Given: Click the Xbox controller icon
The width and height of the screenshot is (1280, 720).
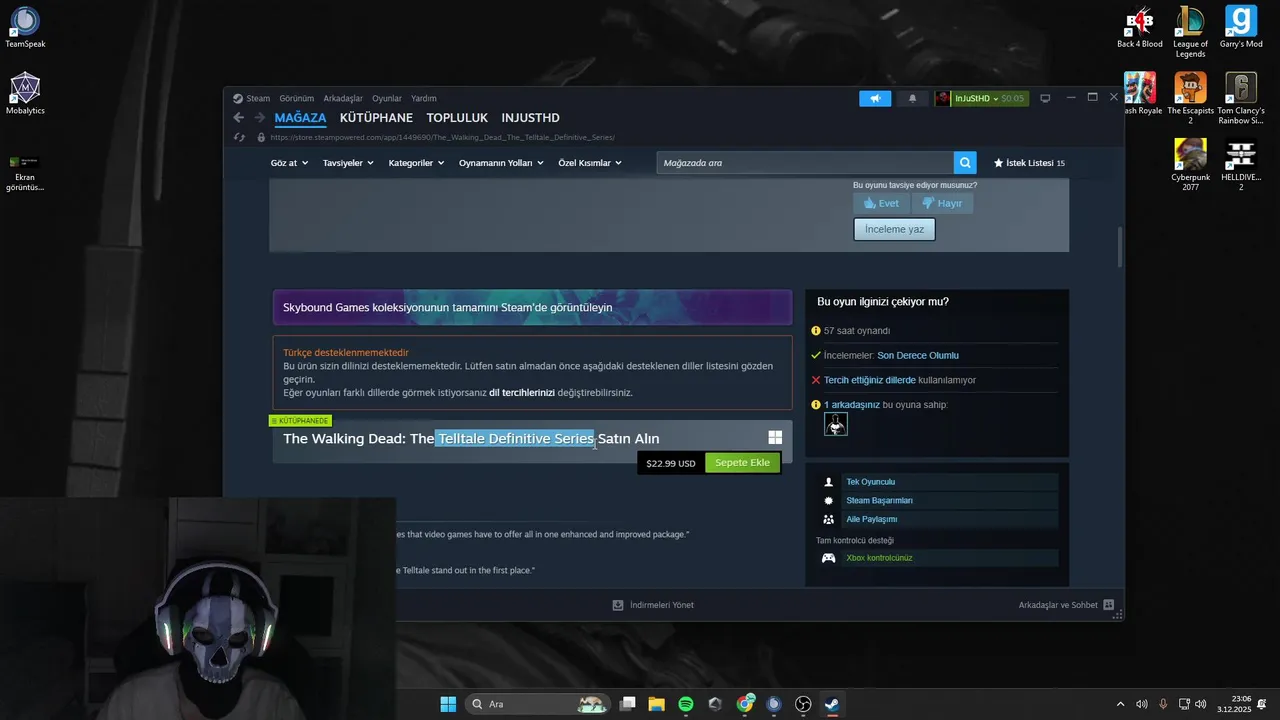Looking at the screenshot, I should click(829, 558).
